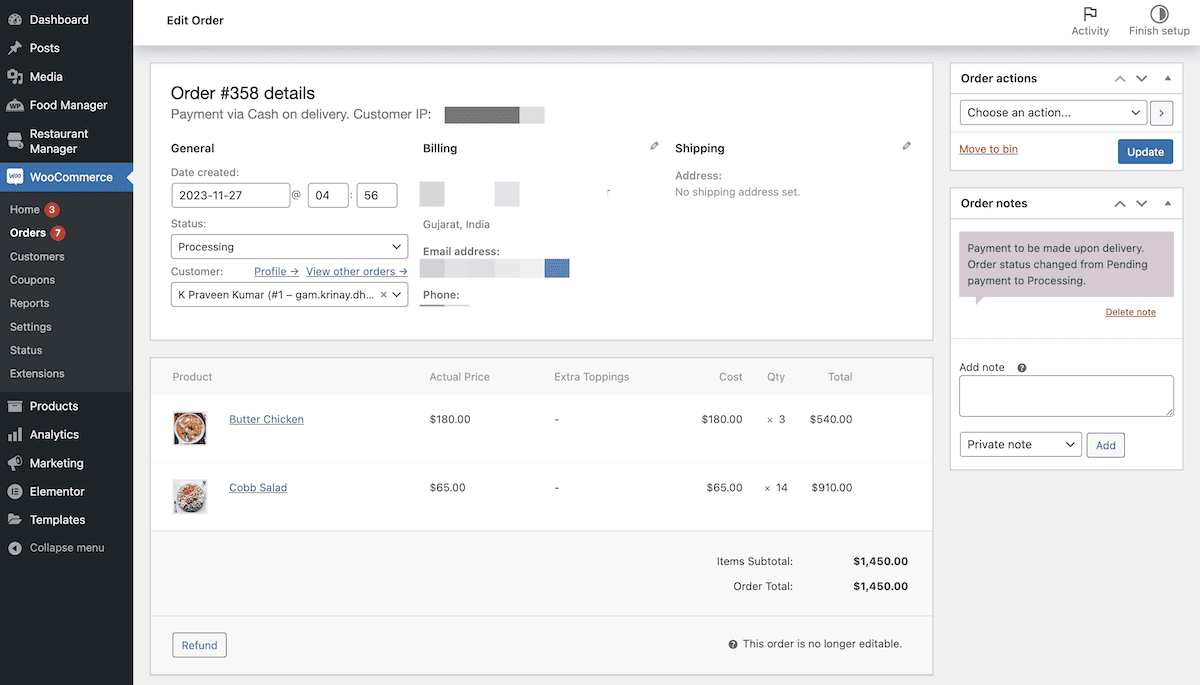Click the Items Subtotal $1,450.00 value
1200x685 pixels.
880,562
